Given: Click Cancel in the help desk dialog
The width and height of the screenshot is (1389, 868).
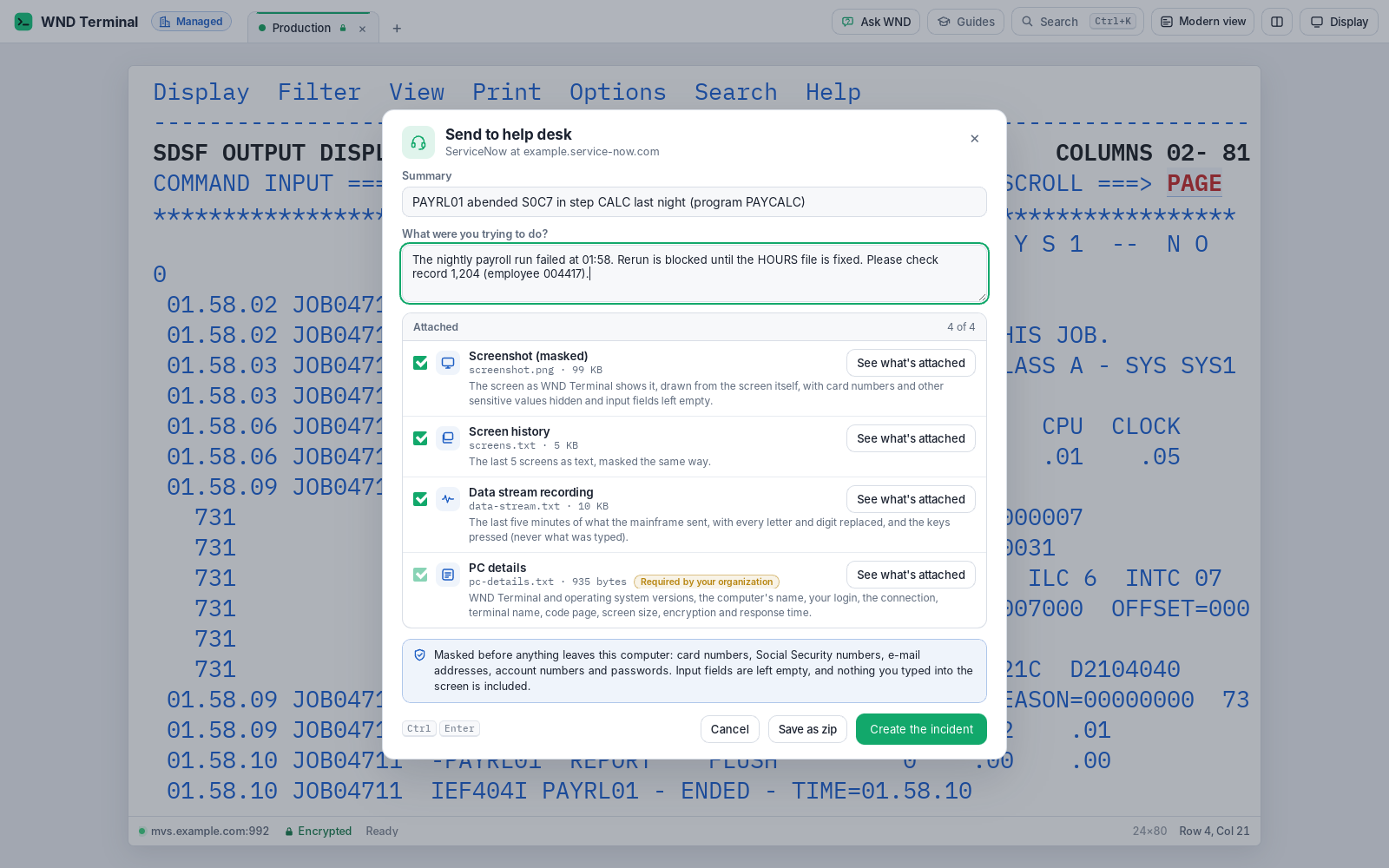Looking at the screenshot, I should 730,729.
